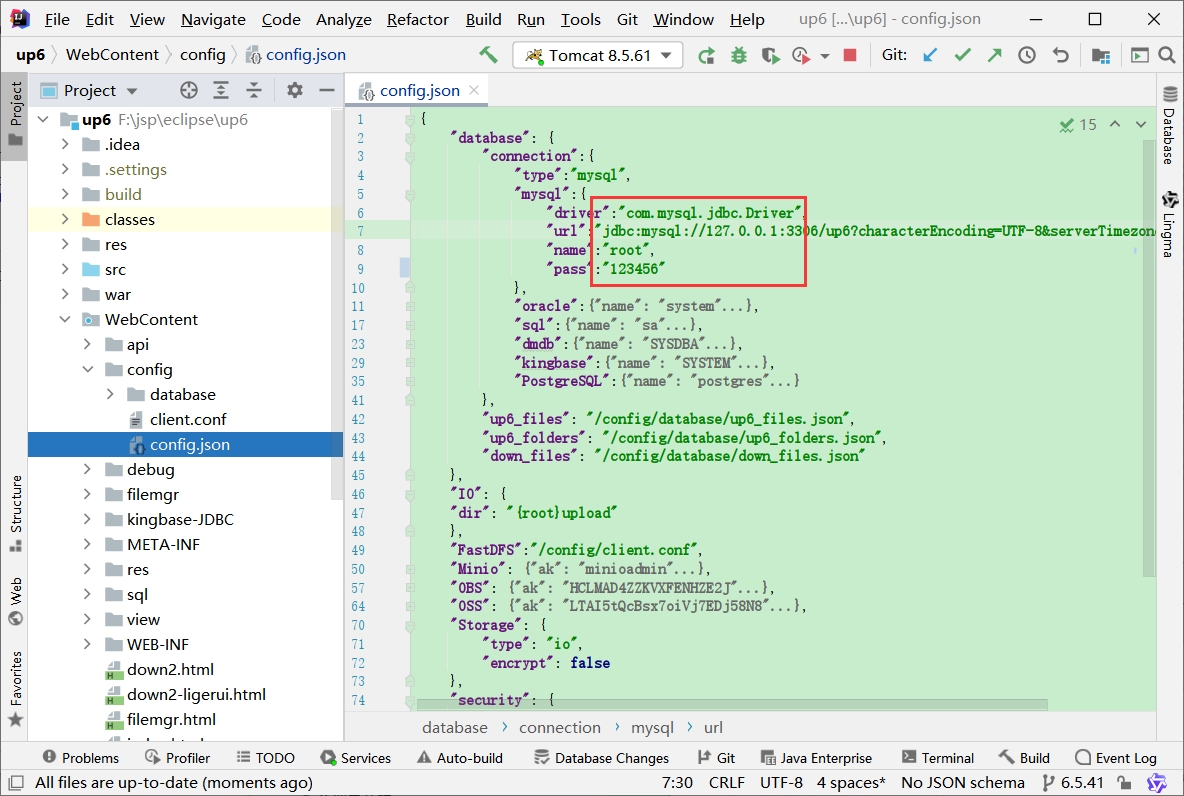Collapse the WebContent folder node

(65, 320)
